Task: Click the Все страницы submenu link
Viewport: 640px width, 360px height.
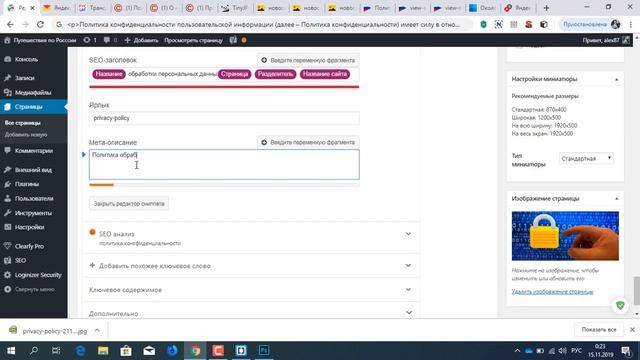Action: click(22, 123)
